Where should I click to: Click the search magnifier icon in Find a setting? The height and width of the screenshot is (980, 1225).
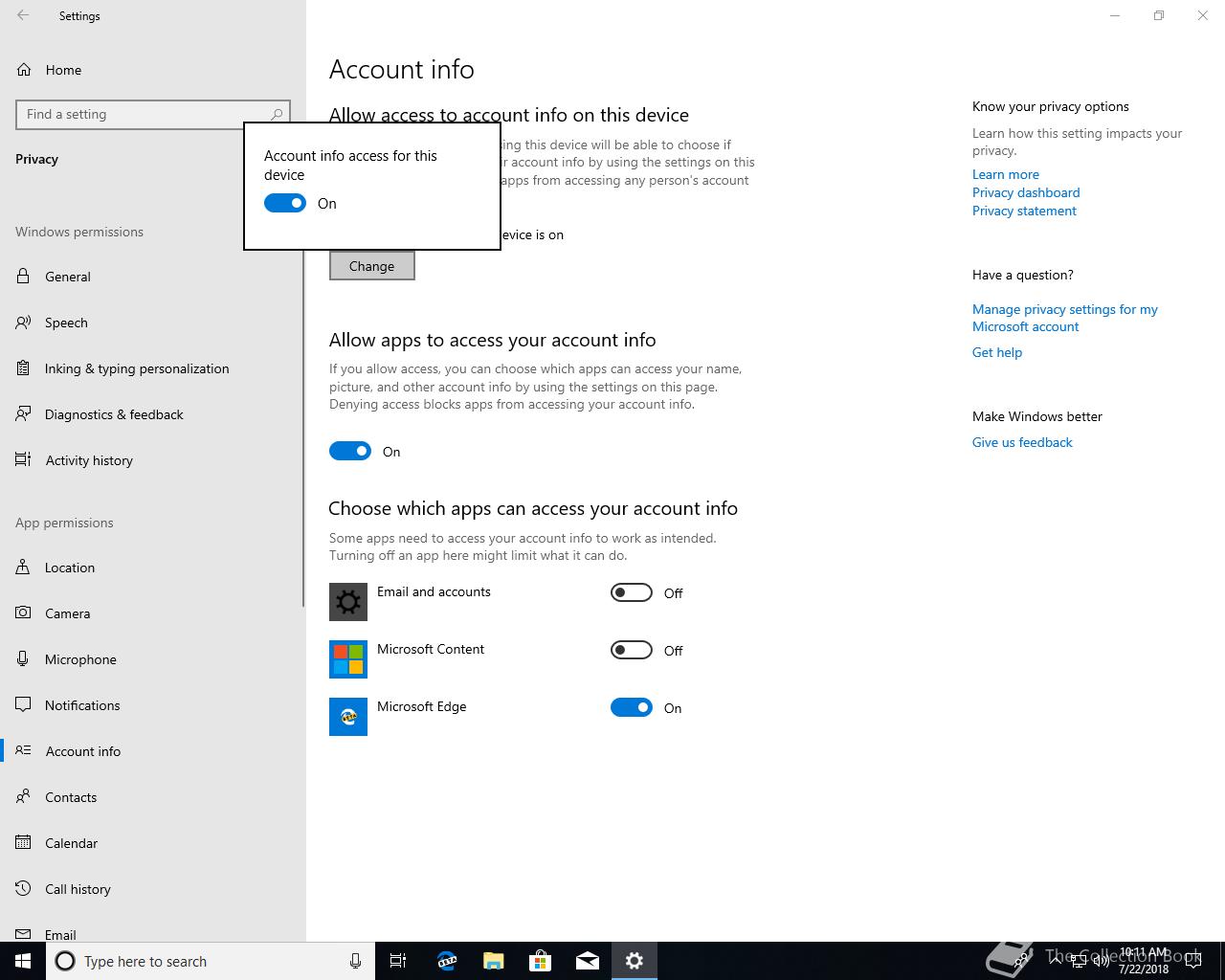coord(277,114)
